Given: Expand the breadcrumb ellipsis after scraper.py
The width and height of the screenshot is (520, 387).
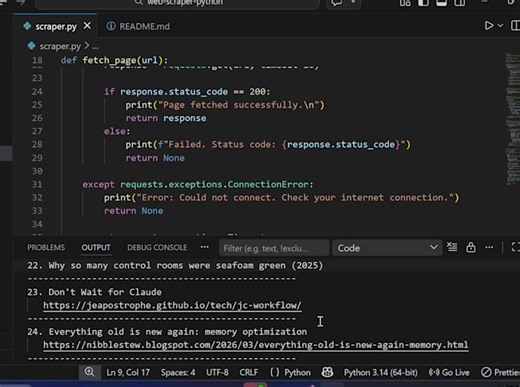Looking at the screenshot, I should [x=95, y=46].
